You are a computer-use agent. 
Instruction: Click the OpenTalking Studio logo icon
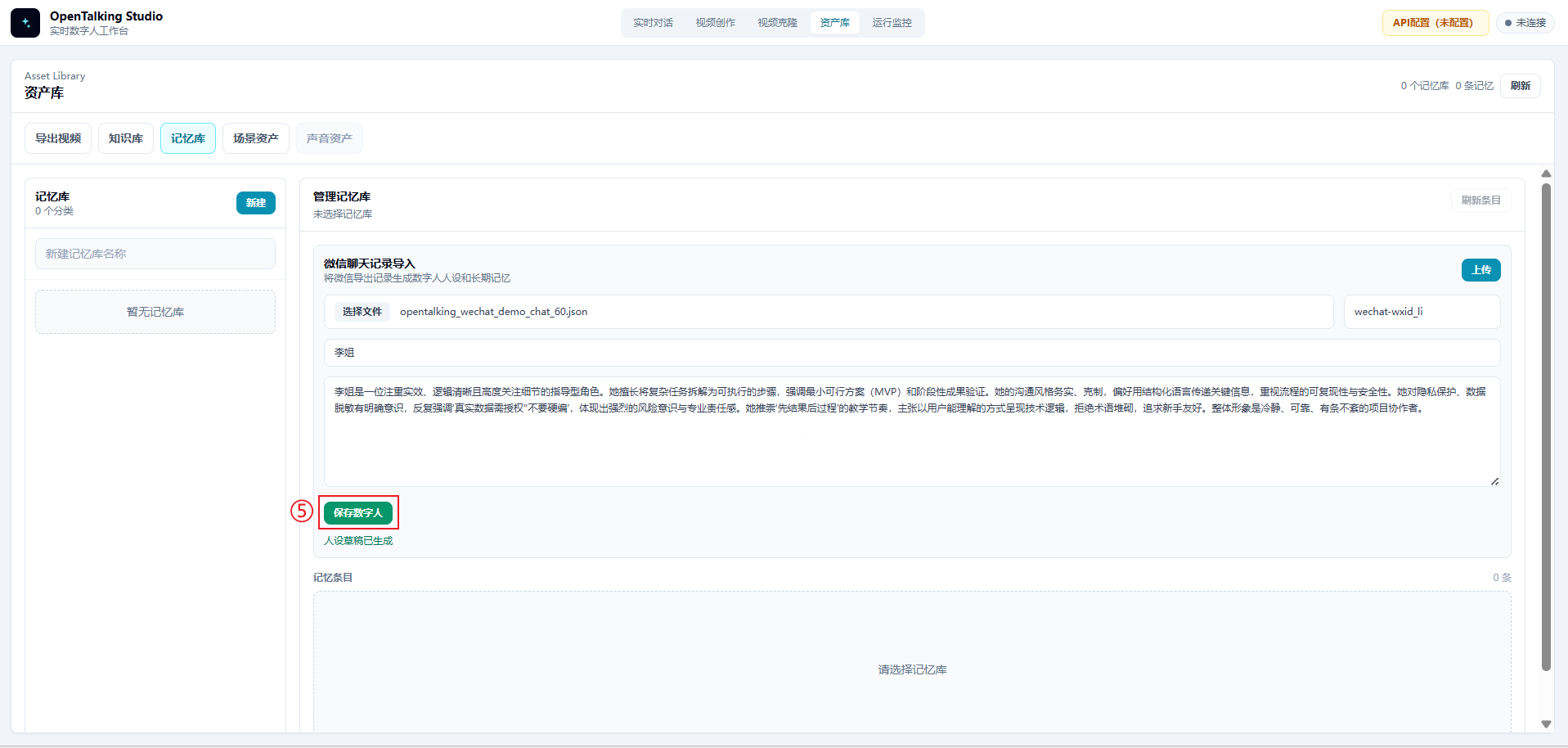(x=25, y=23)
